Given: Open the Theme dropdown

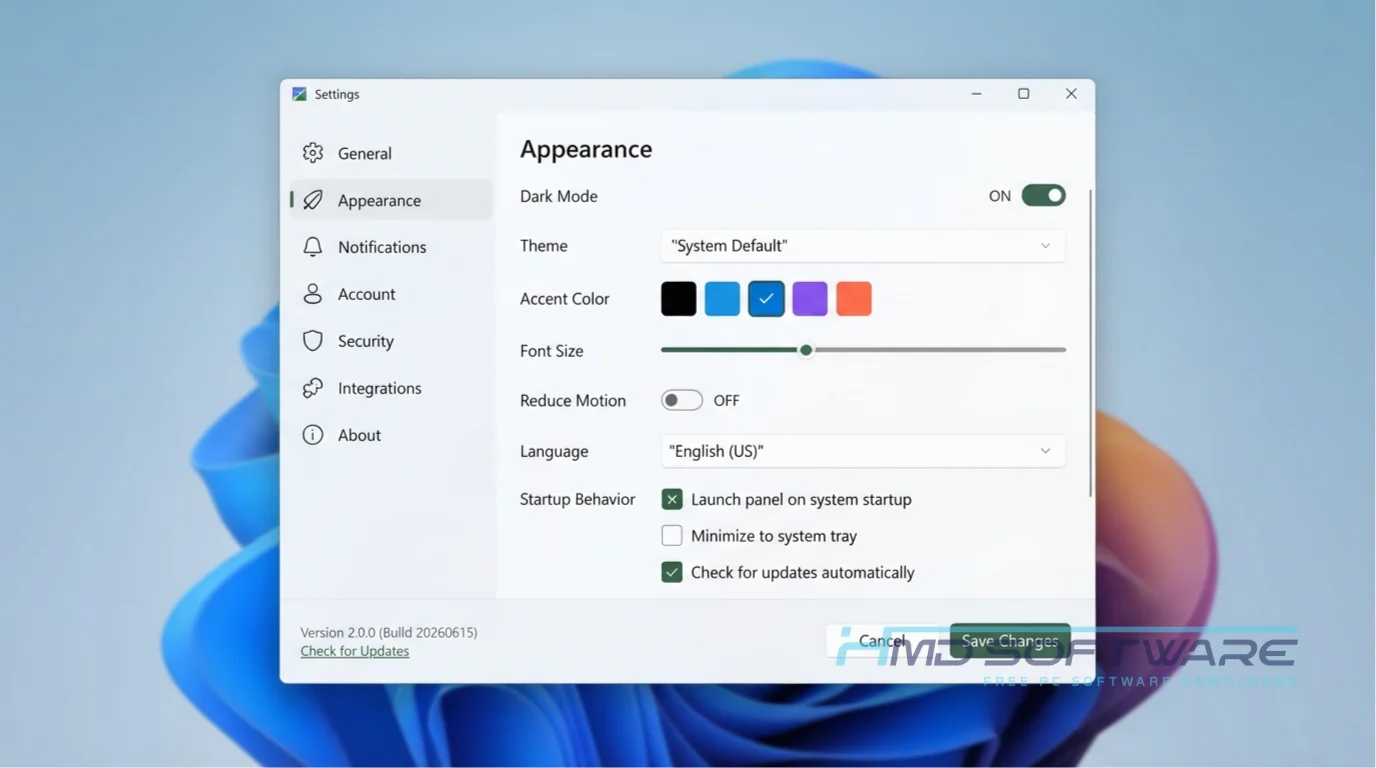Looking at the screenshot, I should click(863, 246).
